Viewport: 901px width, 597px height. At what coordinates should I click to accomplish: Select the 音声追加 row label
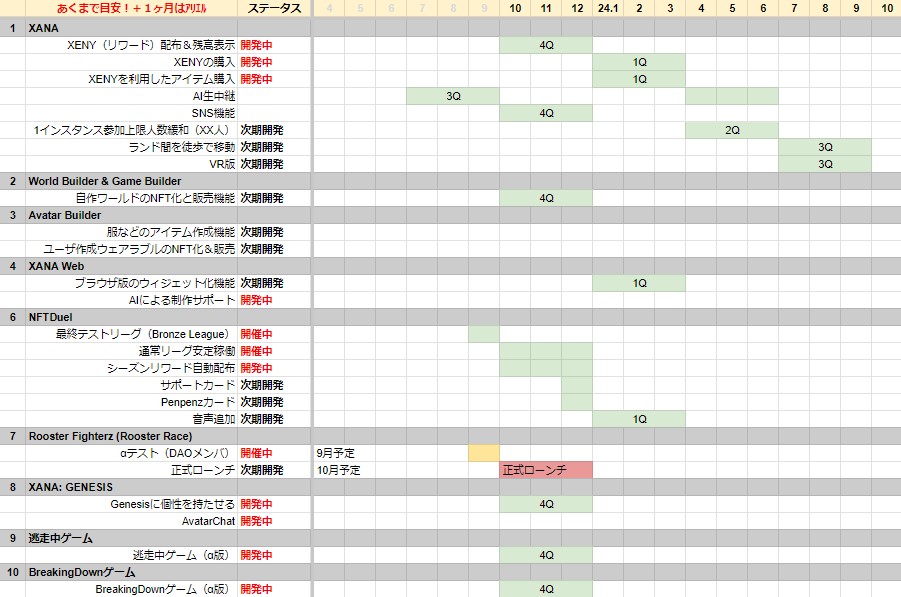tap(214, 419)
